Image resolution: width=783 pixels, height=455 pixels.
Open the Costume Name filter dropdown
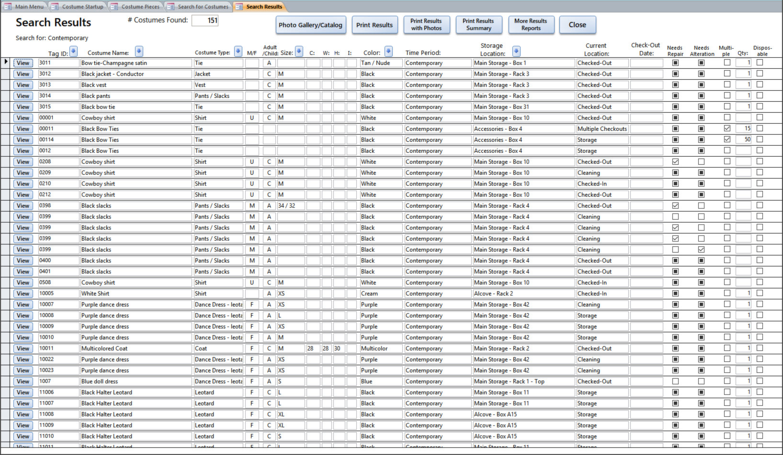point(139,51)
